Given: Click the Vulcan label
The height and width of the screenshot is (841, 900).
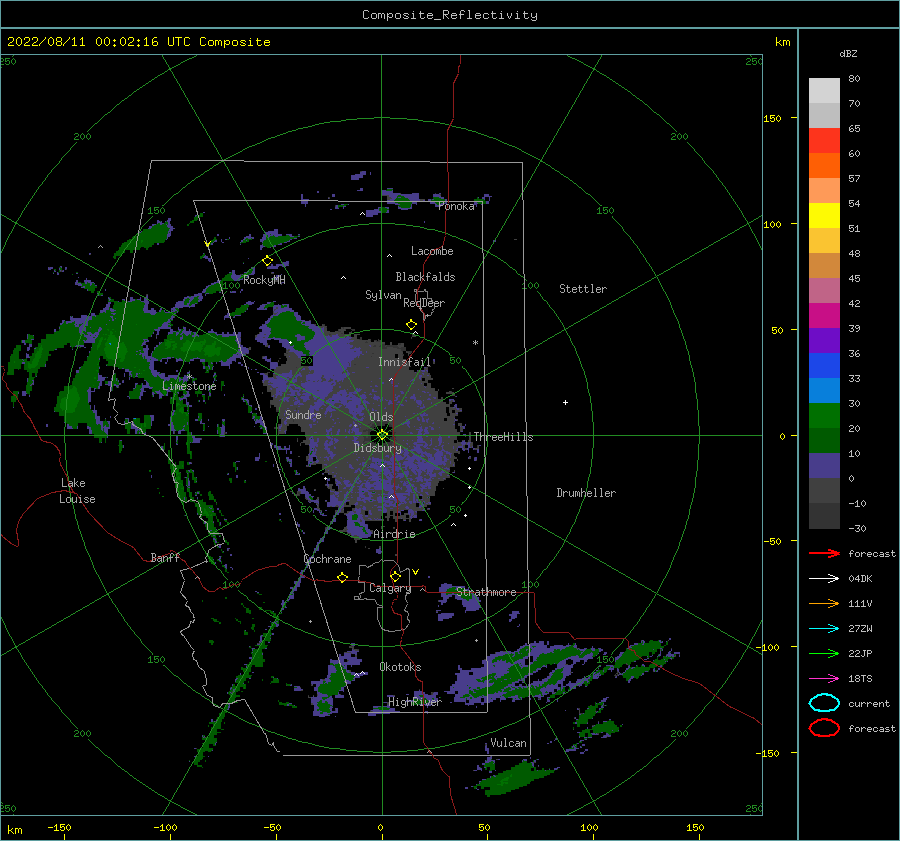Looking at the screenshot, I should (508, 743).
